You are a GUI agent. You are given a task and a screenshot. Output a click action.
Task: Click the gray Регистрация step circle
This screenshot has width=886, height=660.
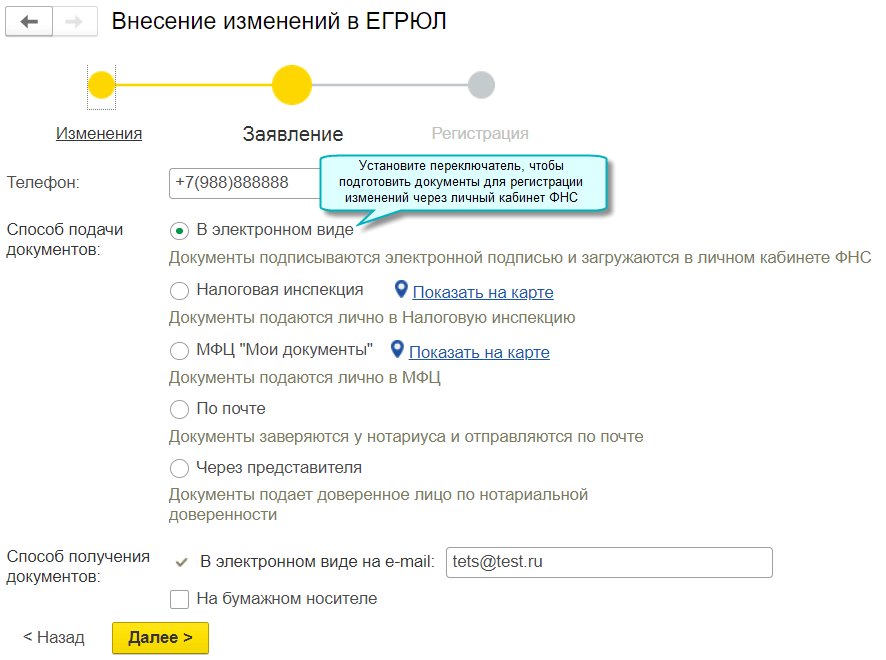481,85
